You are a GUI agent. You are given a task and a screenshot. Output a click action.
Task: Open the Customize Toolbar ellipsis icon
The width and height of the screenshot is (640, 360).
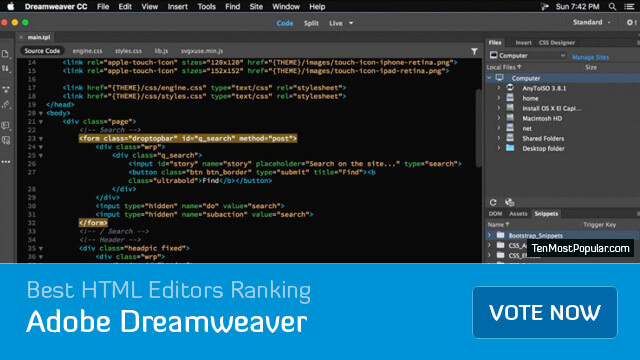coord(6,162)
